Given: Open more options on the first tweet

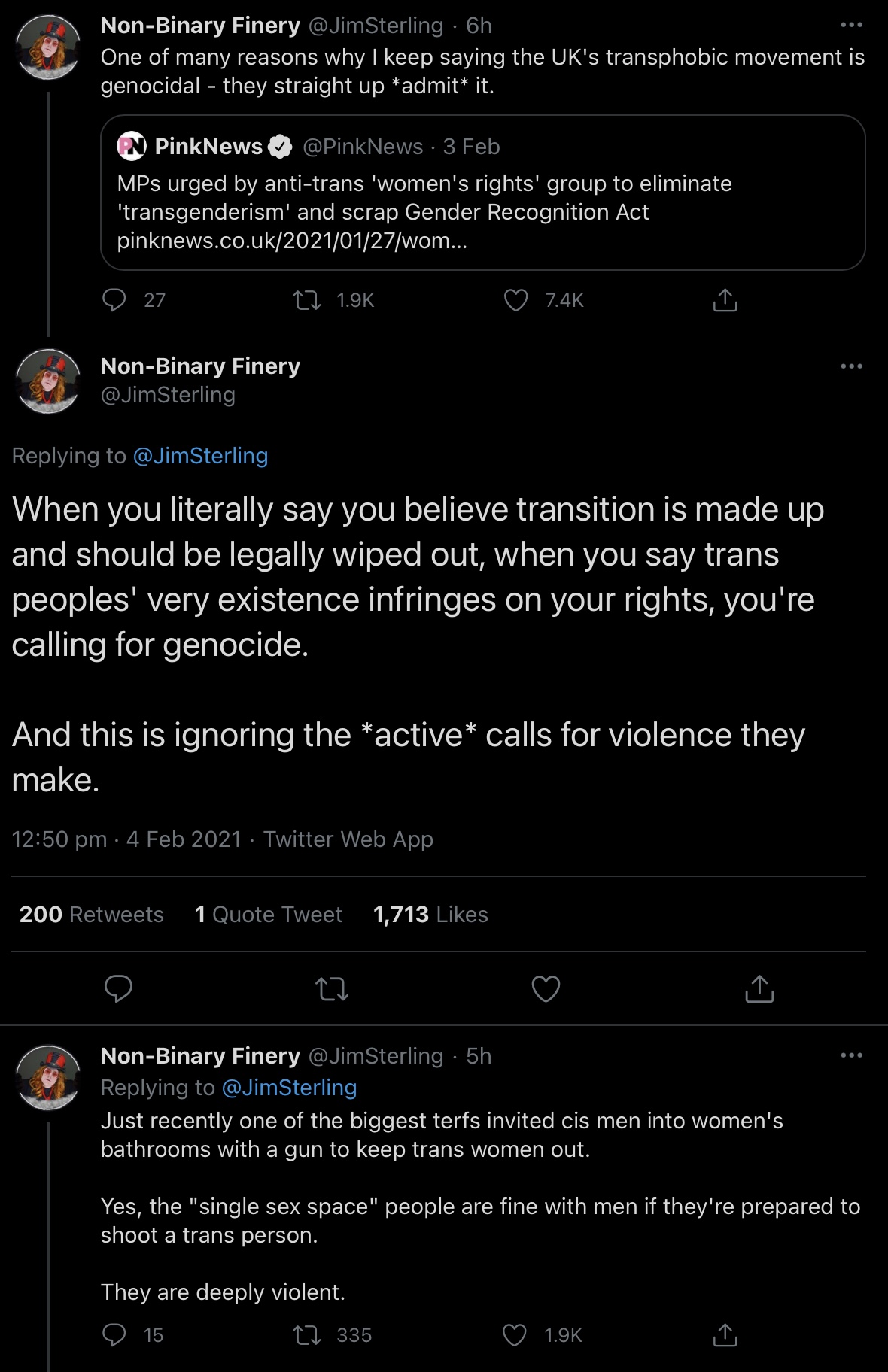Looking at the screenshot, I should [851, 25].
